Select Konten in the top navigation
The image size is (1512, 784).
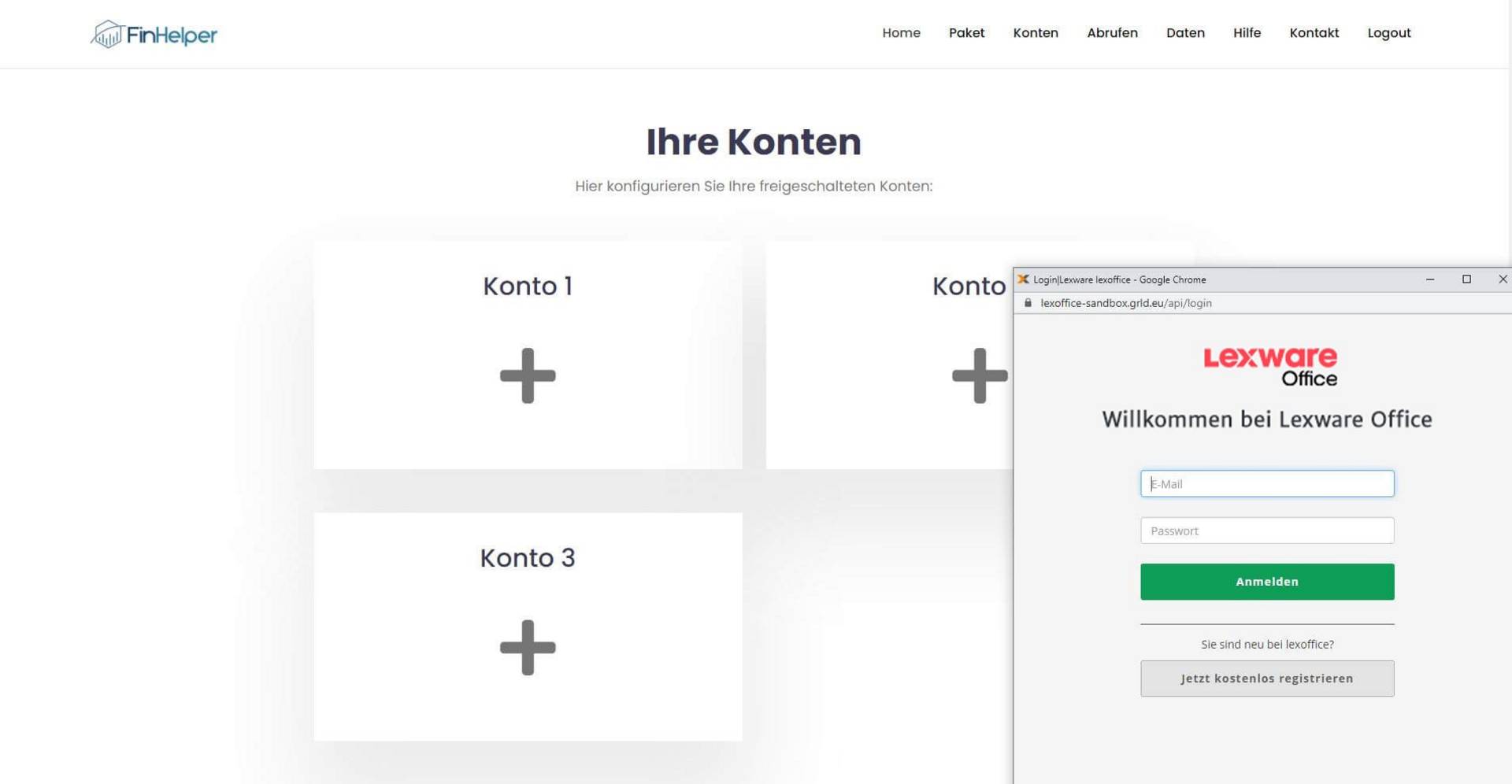[1035, 33]
